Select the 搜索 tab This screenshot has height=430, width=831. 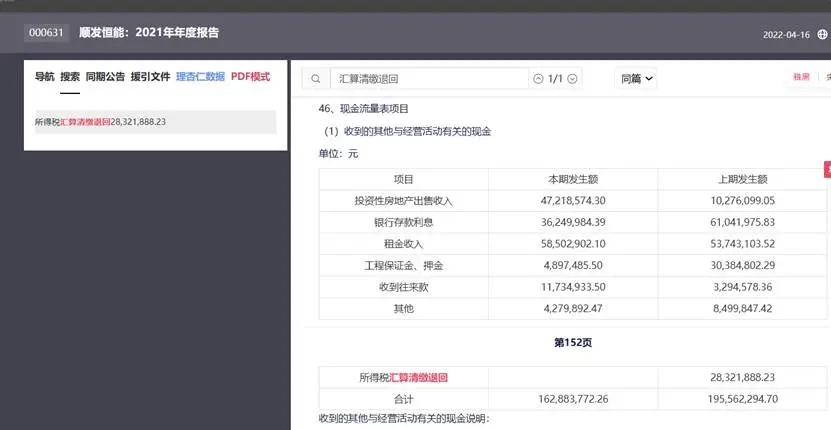pyautogui.click(x=70, y=77)
